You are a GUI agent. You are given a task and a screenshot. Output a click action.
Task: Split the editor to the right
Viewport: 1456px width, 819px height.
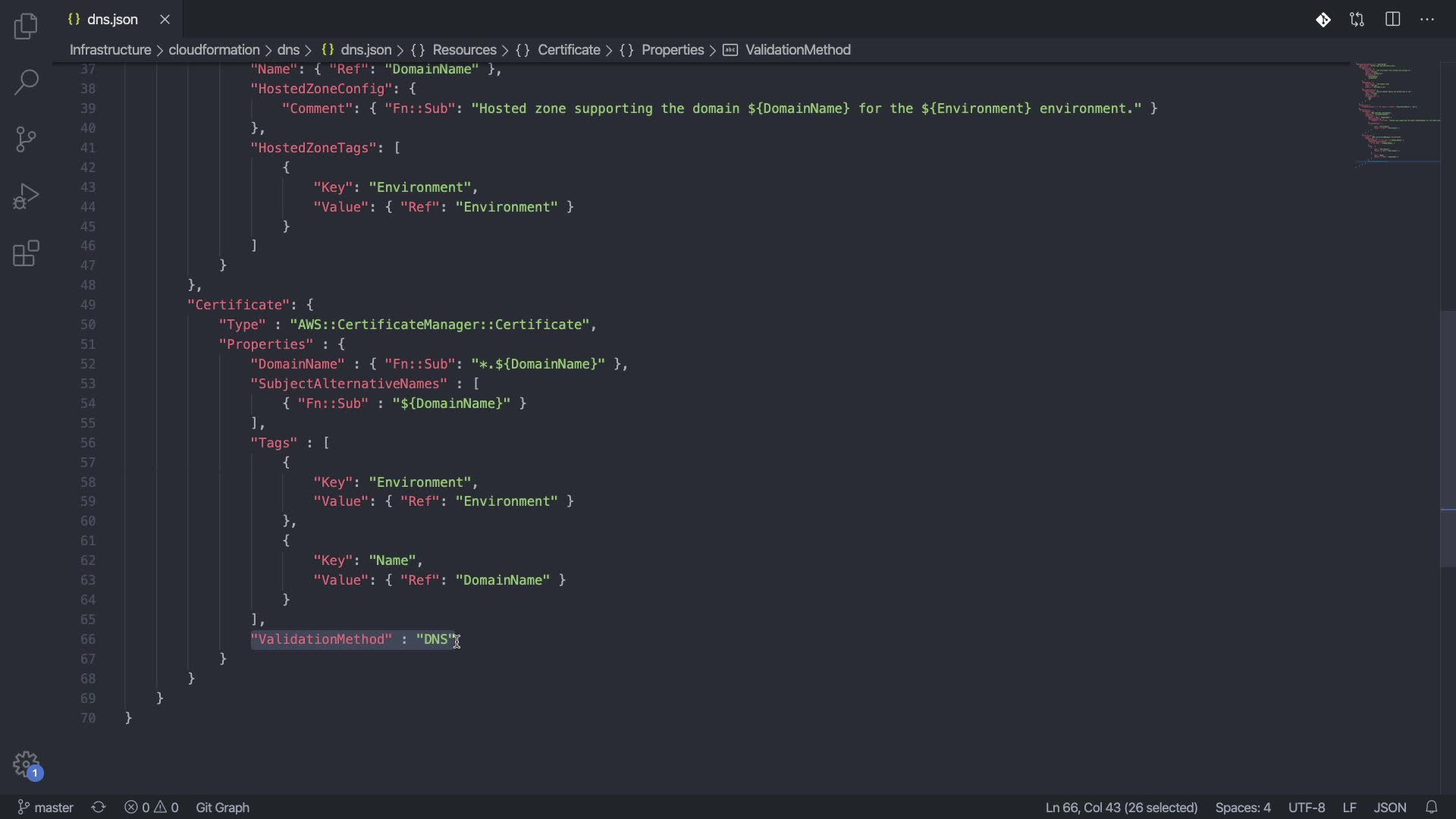[x=1392, y=20]
